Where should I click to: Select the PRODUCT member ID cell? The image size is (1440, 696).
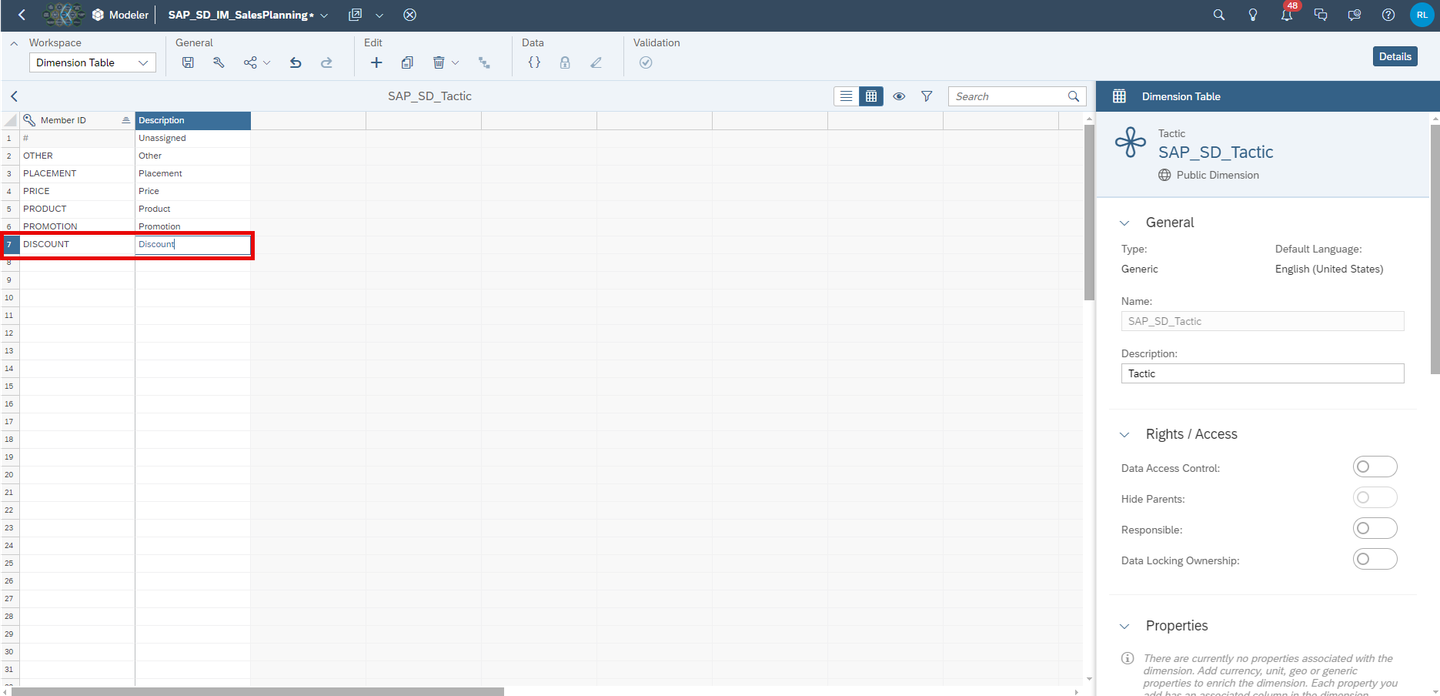pyautogui.click(x=77, y=209)
